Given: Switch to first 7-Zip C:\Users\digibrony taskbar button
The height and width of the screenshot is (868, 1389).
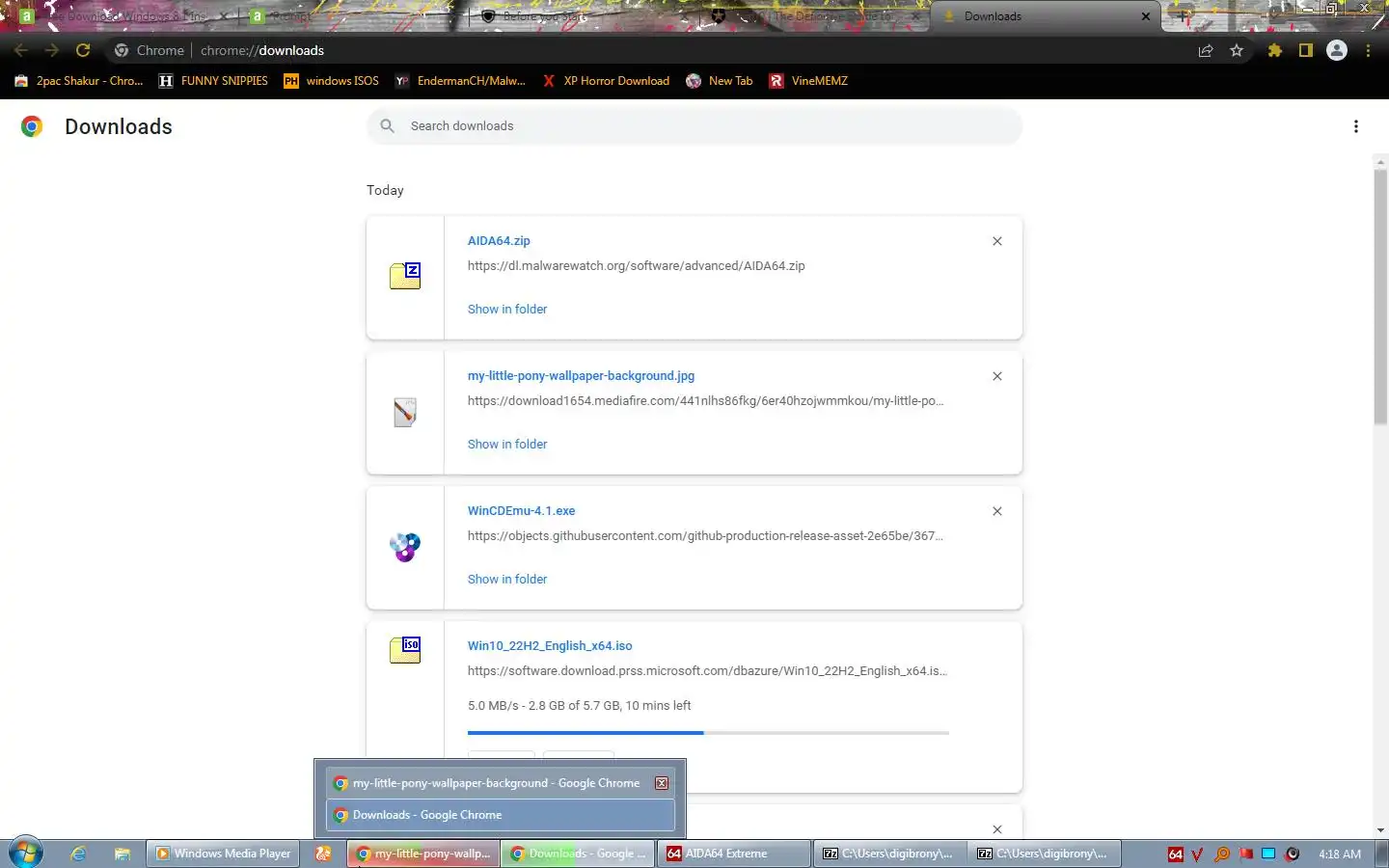Looking at the screenshot, I should click(889, 854).
